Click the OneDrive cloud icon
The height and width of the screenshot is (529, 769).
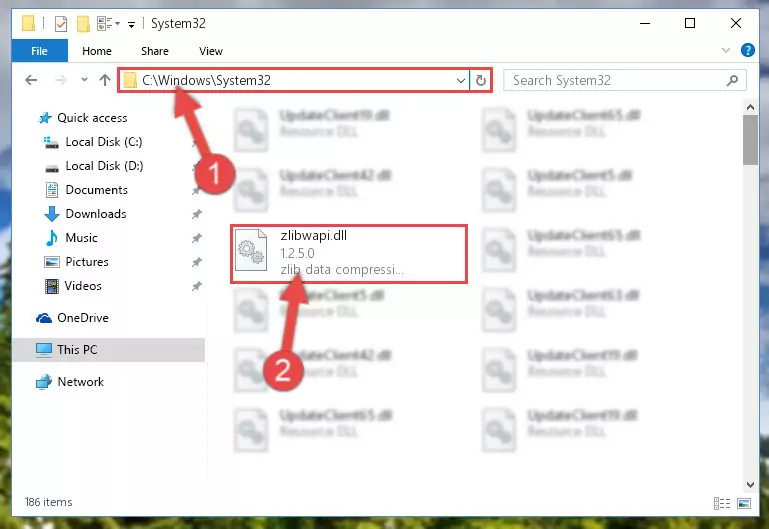pyautogui.click(x=44, y=318)
